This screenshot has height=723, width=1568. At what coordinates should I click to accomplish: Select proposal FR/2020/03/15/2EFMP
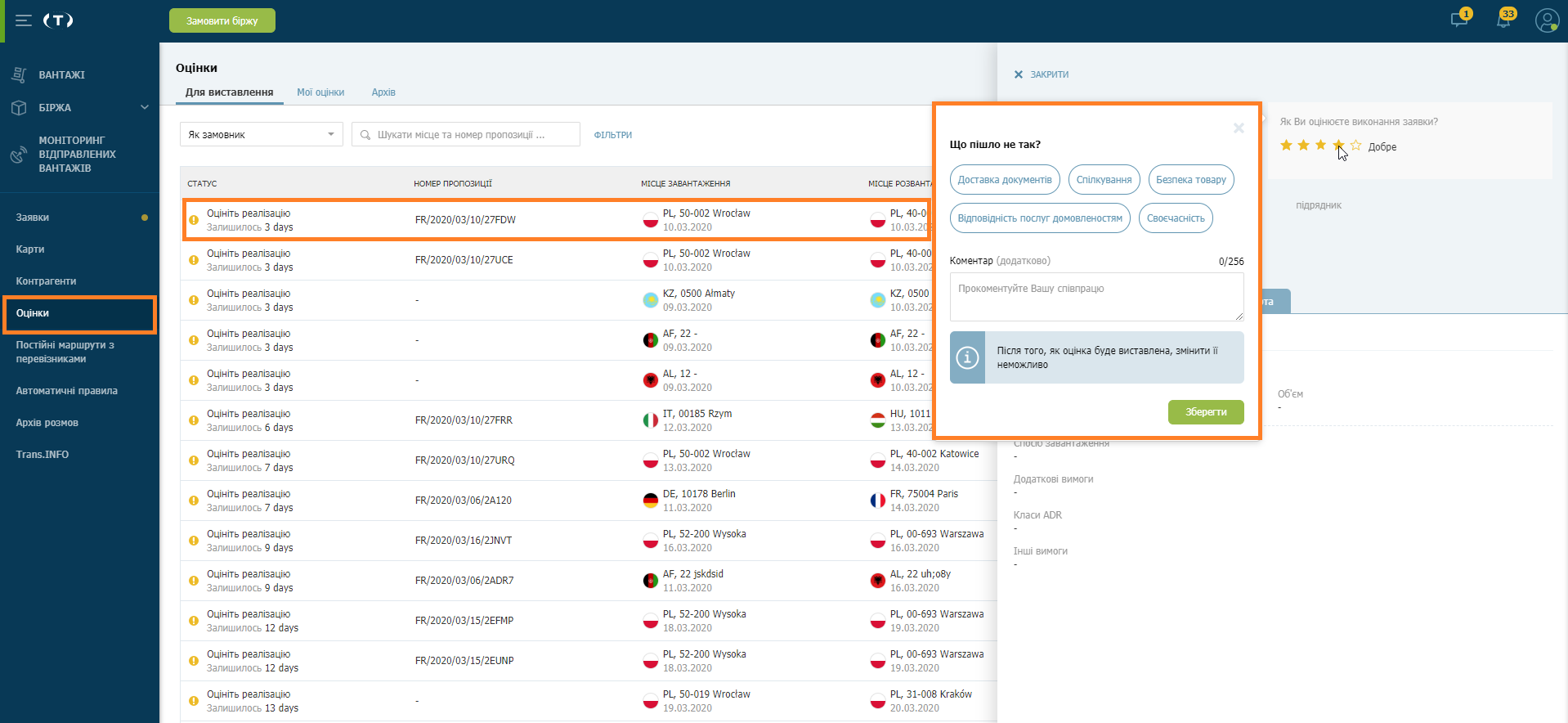pos(464,621)
